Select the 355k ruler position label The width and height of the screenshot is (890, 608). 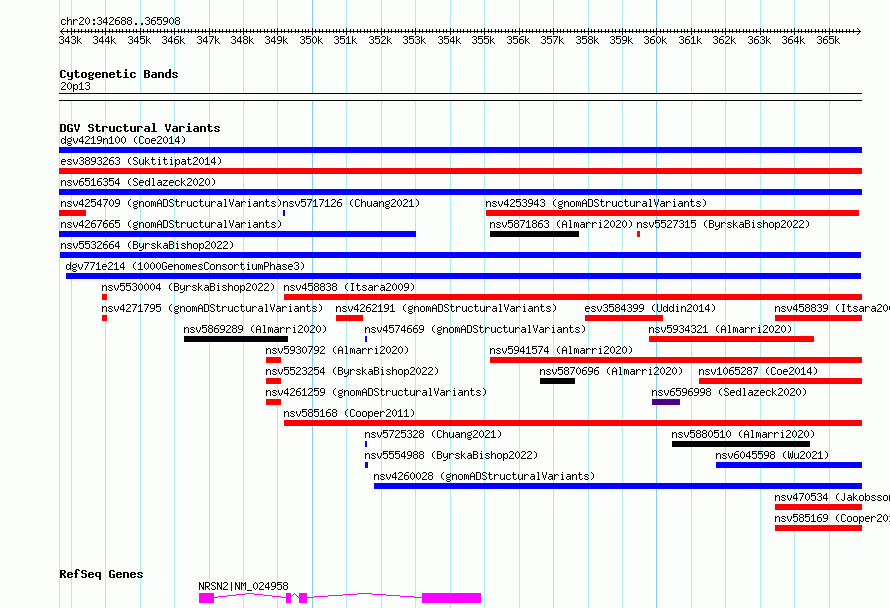[483, 40]
